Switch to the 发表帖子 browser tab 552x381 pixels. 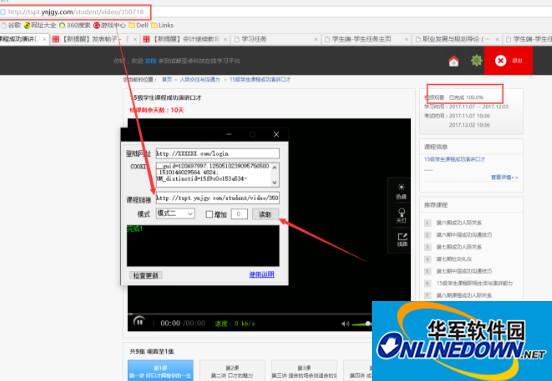click(95, 39)
